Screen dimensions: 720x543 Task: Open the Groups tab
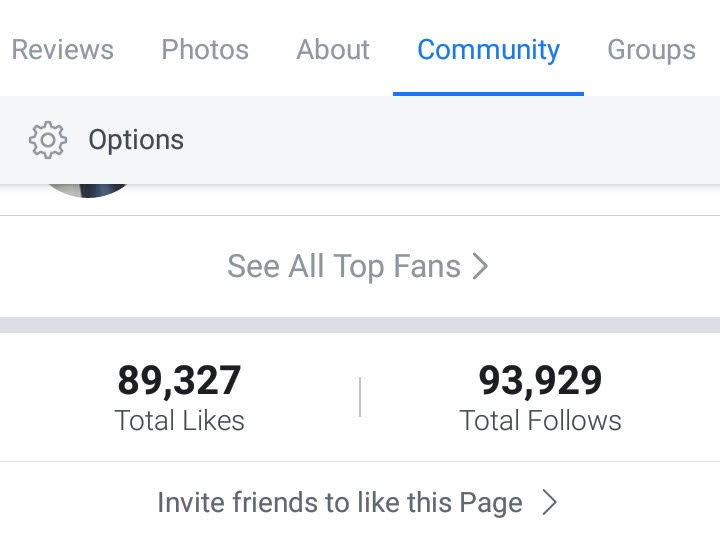tap(651, 49)
